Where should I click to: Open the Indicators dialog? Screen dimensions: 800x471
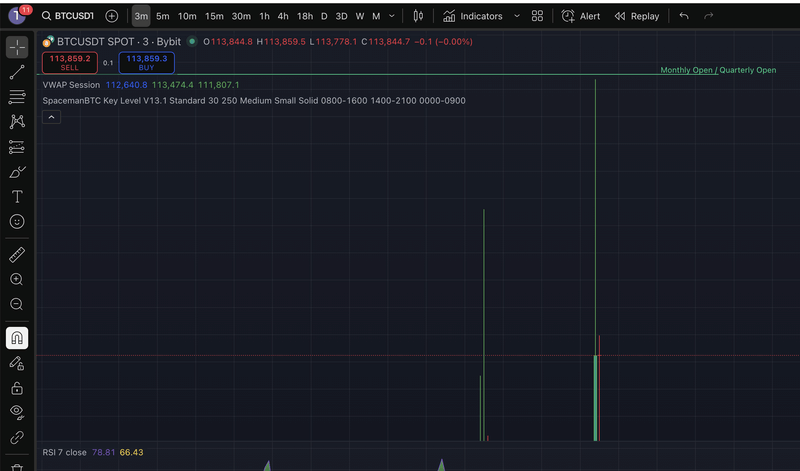coord(473,16)
